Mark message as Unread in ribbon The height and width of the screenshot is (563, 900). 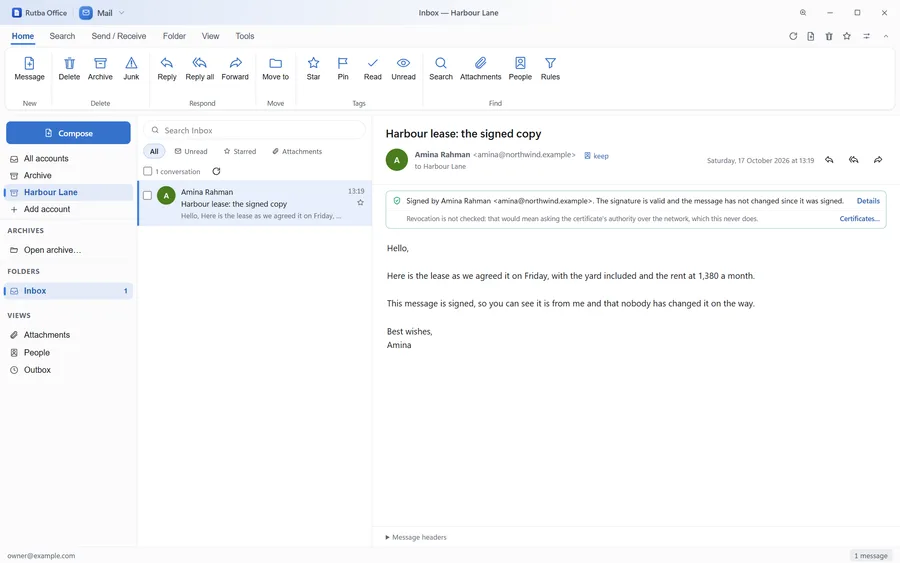coord(403,69)
